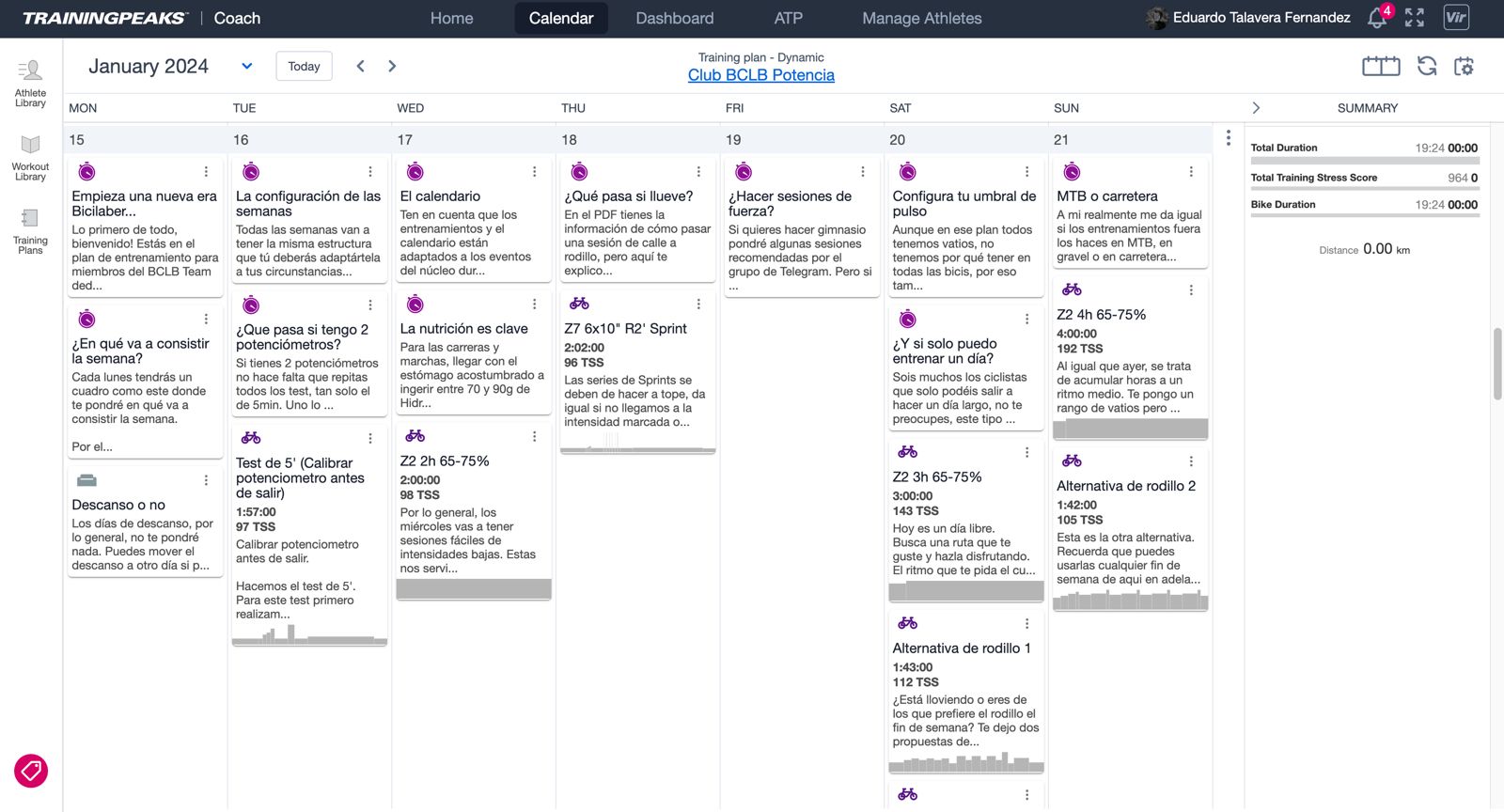
Task: Open options menu for Descanso o no
Action: coord(206,480)
